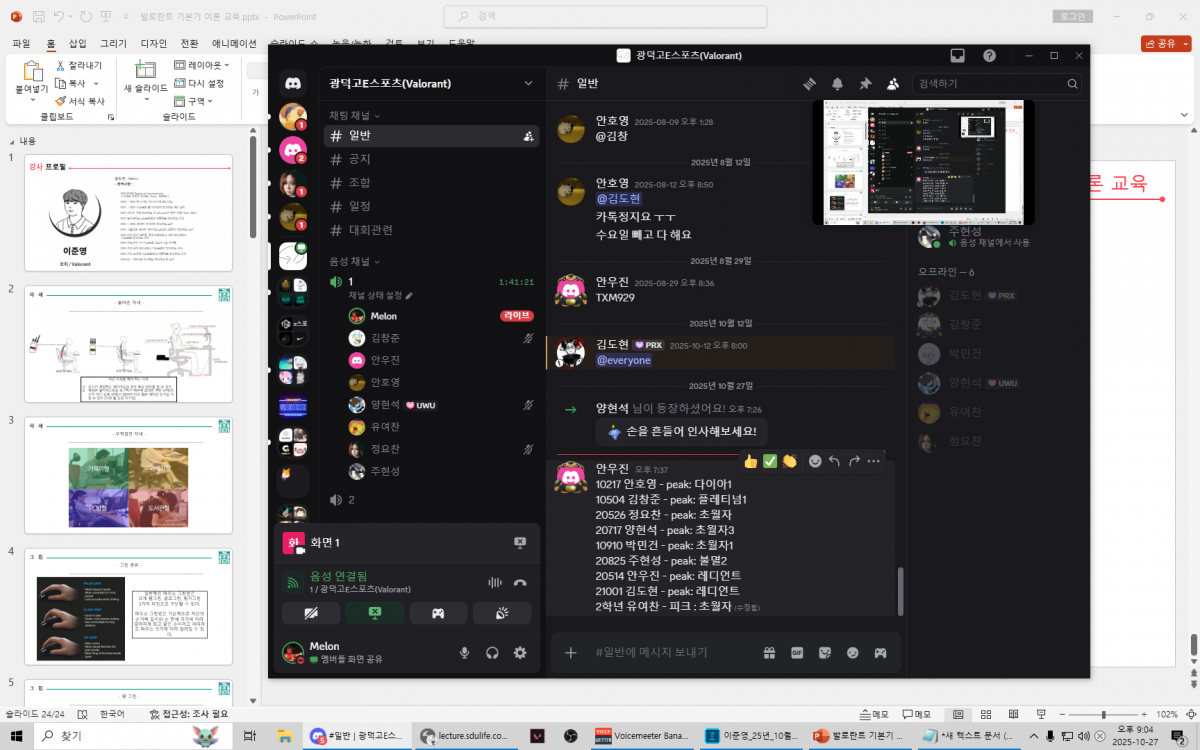Click the 손을 흔들어 인사해보세요 button
Viewport: 1200px width, 750px height.
click(x=682, y=432)
